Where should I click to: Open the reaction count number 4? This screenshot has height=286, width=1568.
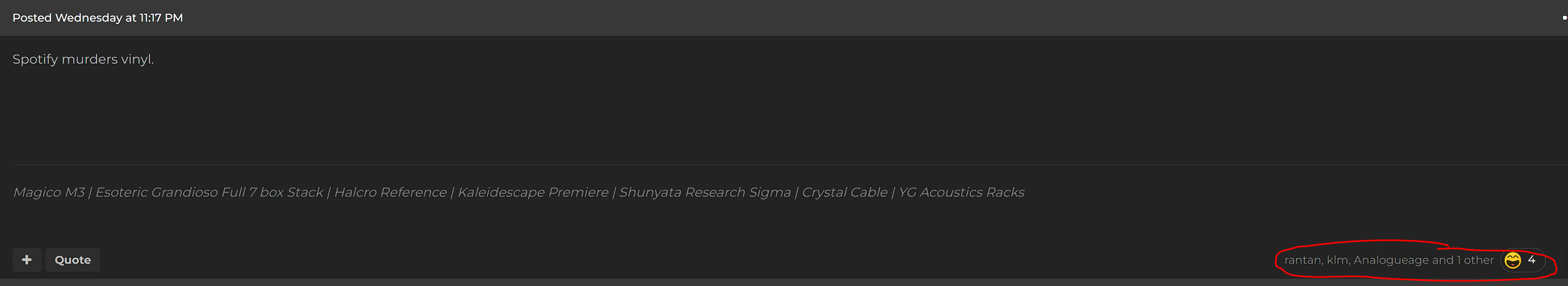pos(1532,260)
